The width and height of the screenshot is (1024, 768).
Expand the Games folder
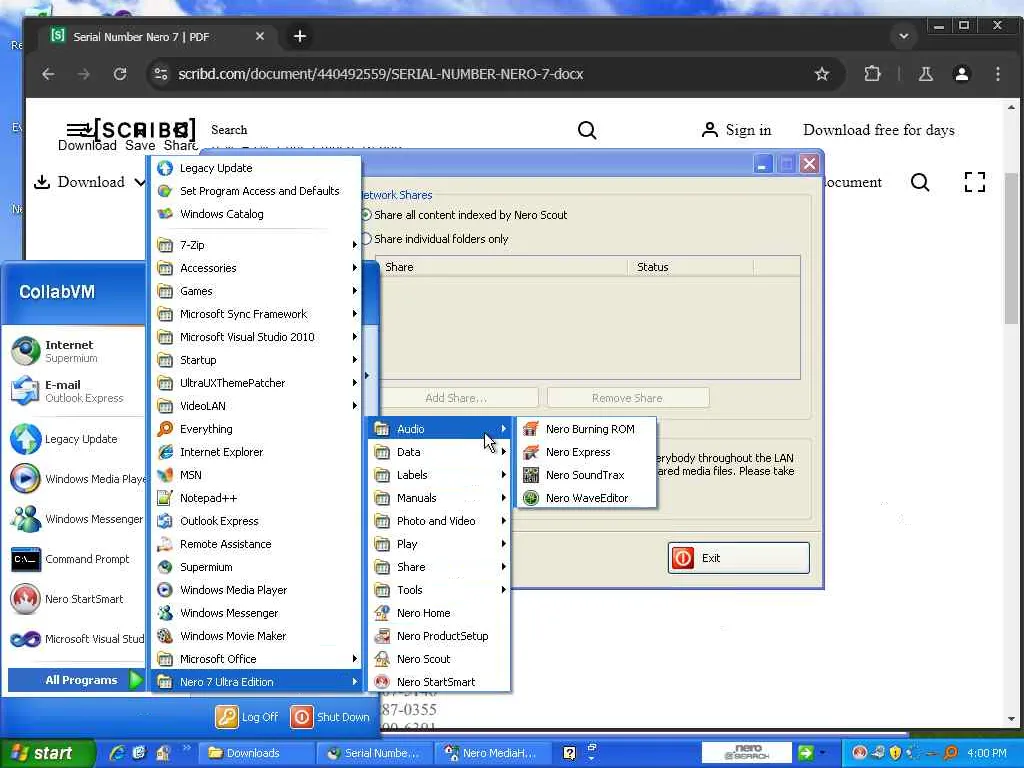(256, 291)
